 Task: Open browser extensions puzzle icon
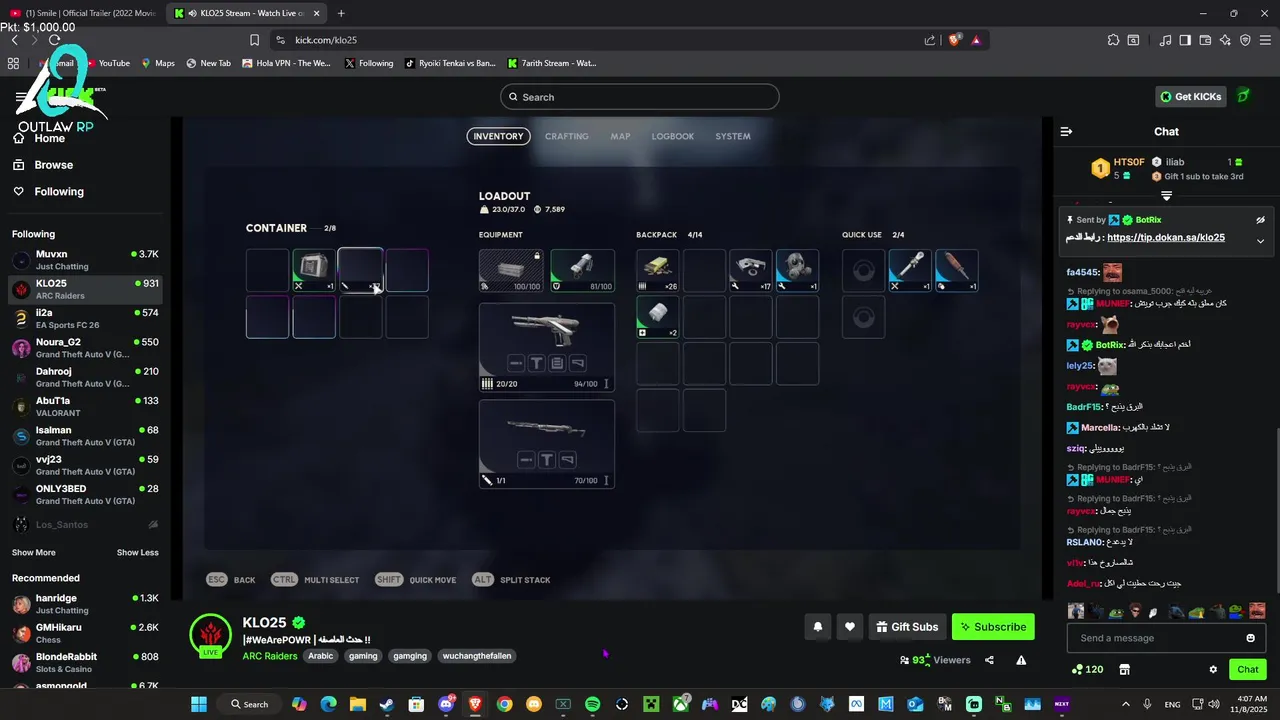pos(1113,40)
